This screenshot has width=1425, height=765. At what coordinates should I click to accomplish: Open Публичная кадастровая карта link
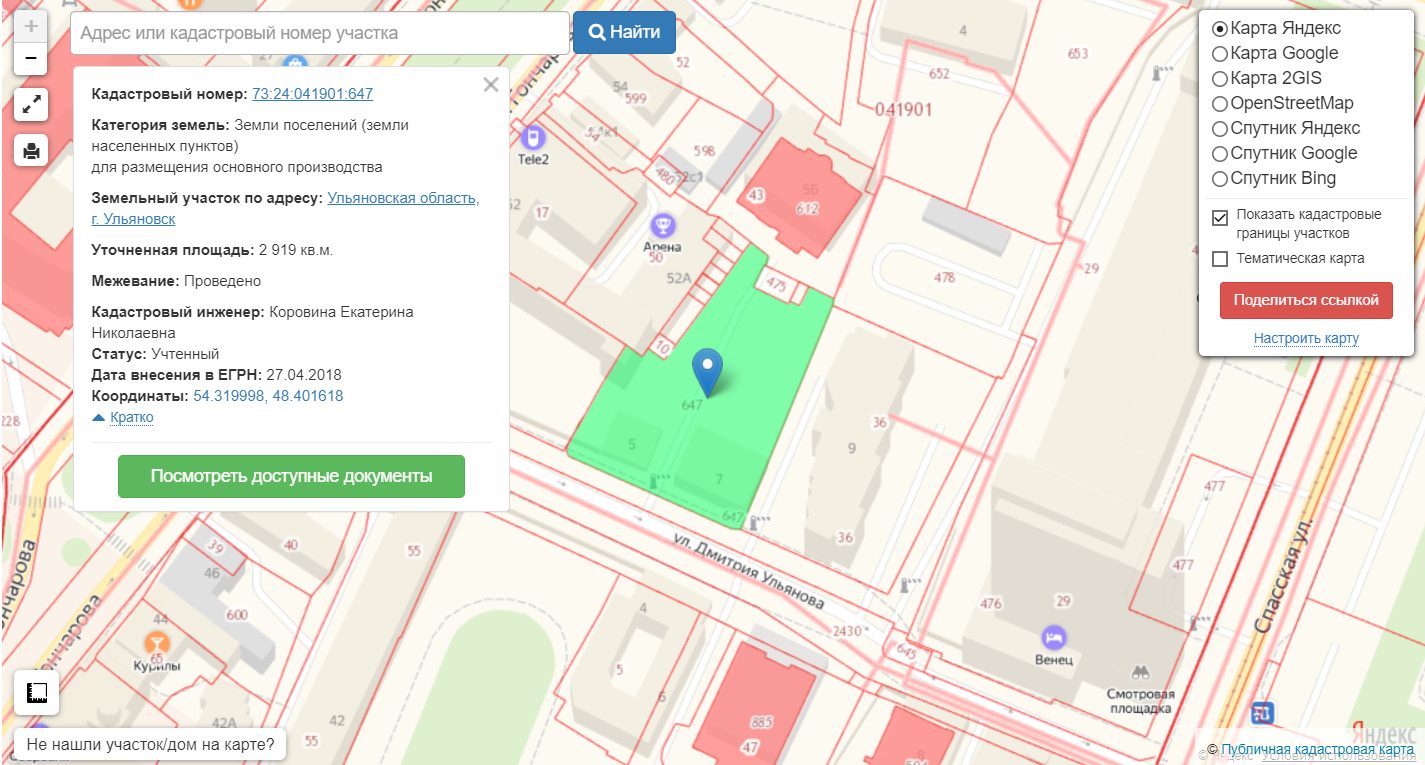click(1317, 749)
